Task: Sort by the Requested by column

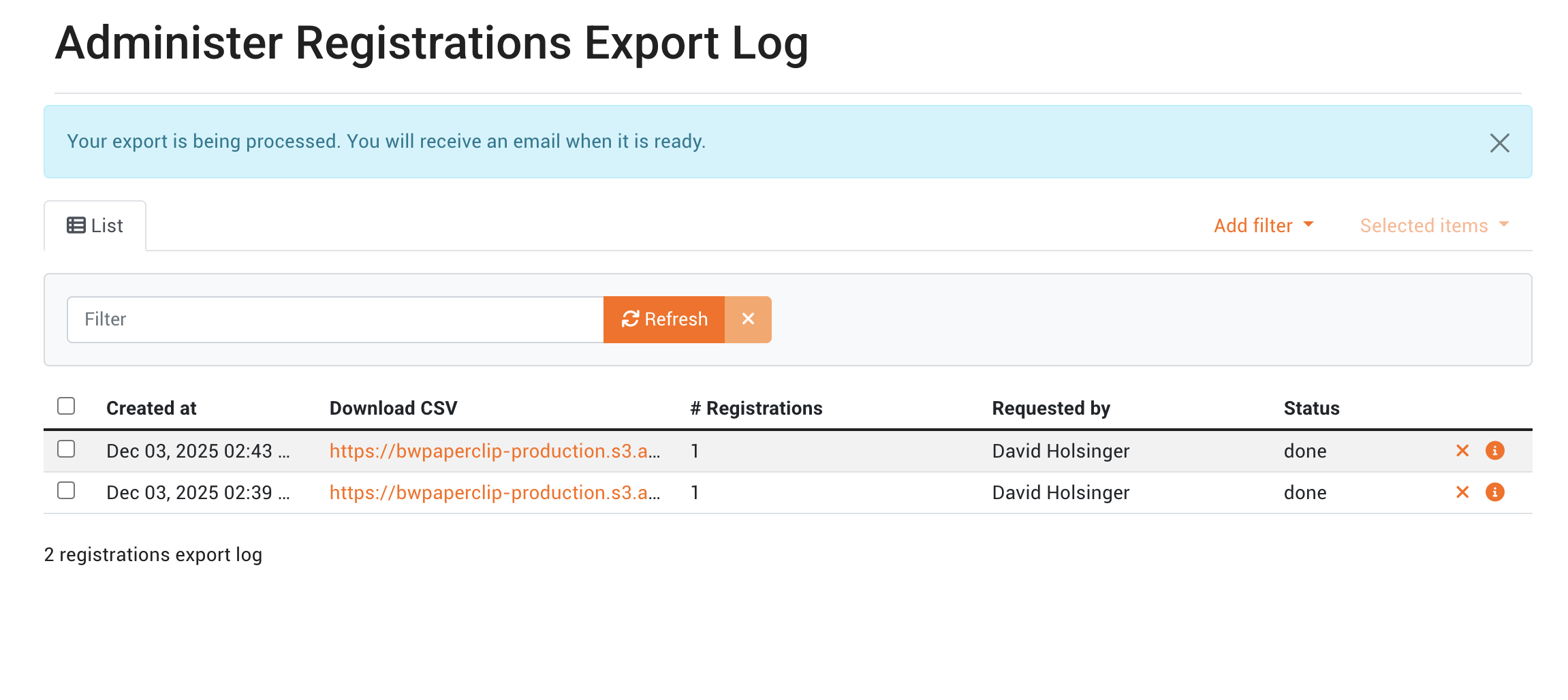Action: tap(1050, 409)
